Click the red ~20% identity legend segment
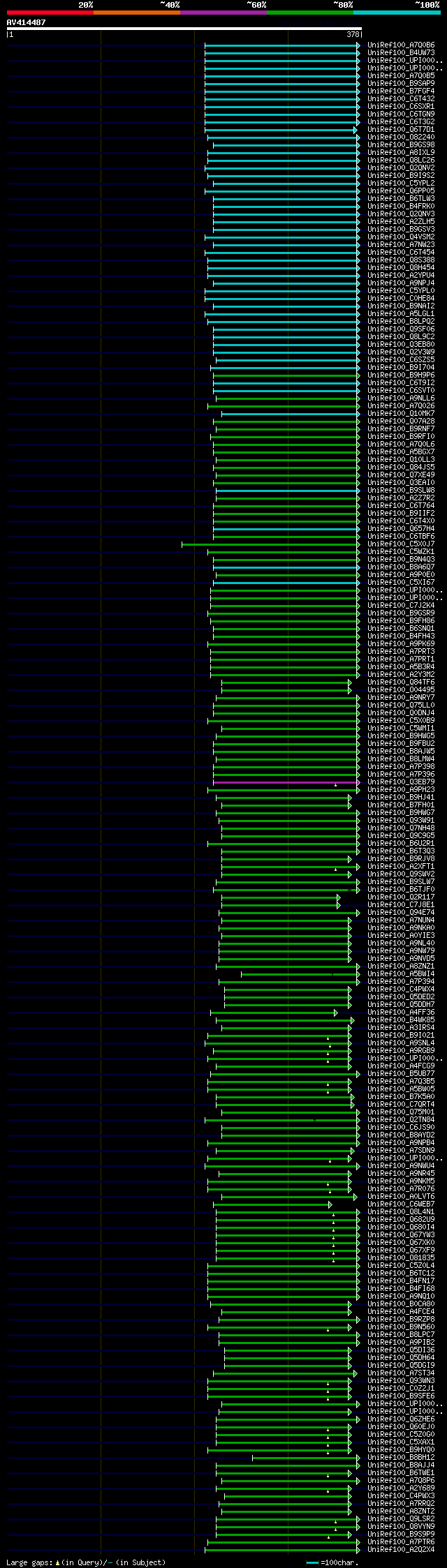This screenshot has width=447, height=1568. click(x=50, y=13)
